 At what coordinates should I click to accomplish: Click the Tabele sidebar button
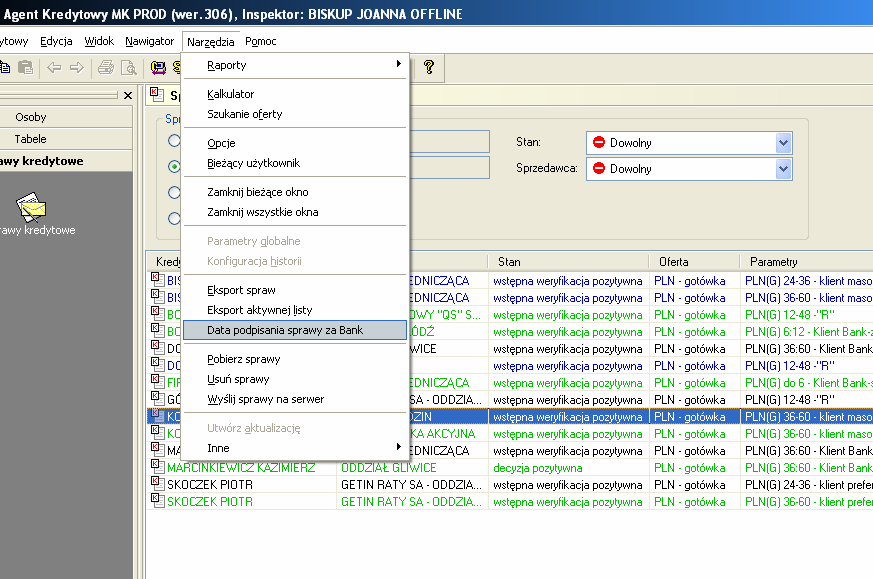pyautogui.click(x=66, y=139)
